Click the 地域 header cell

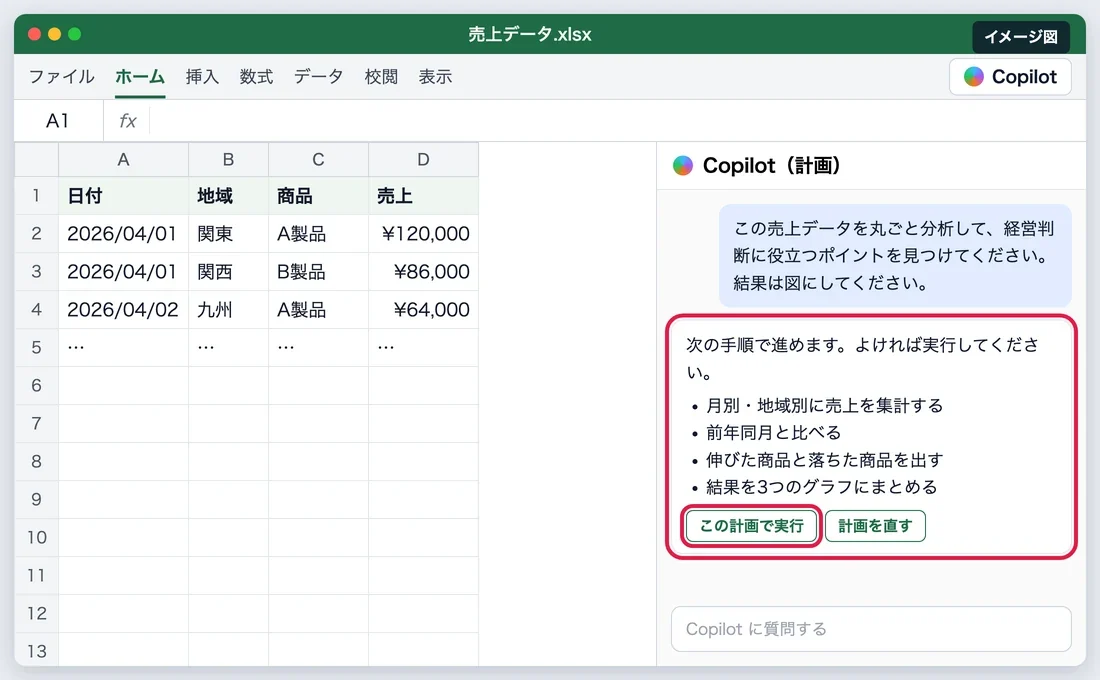pos(228,195)
